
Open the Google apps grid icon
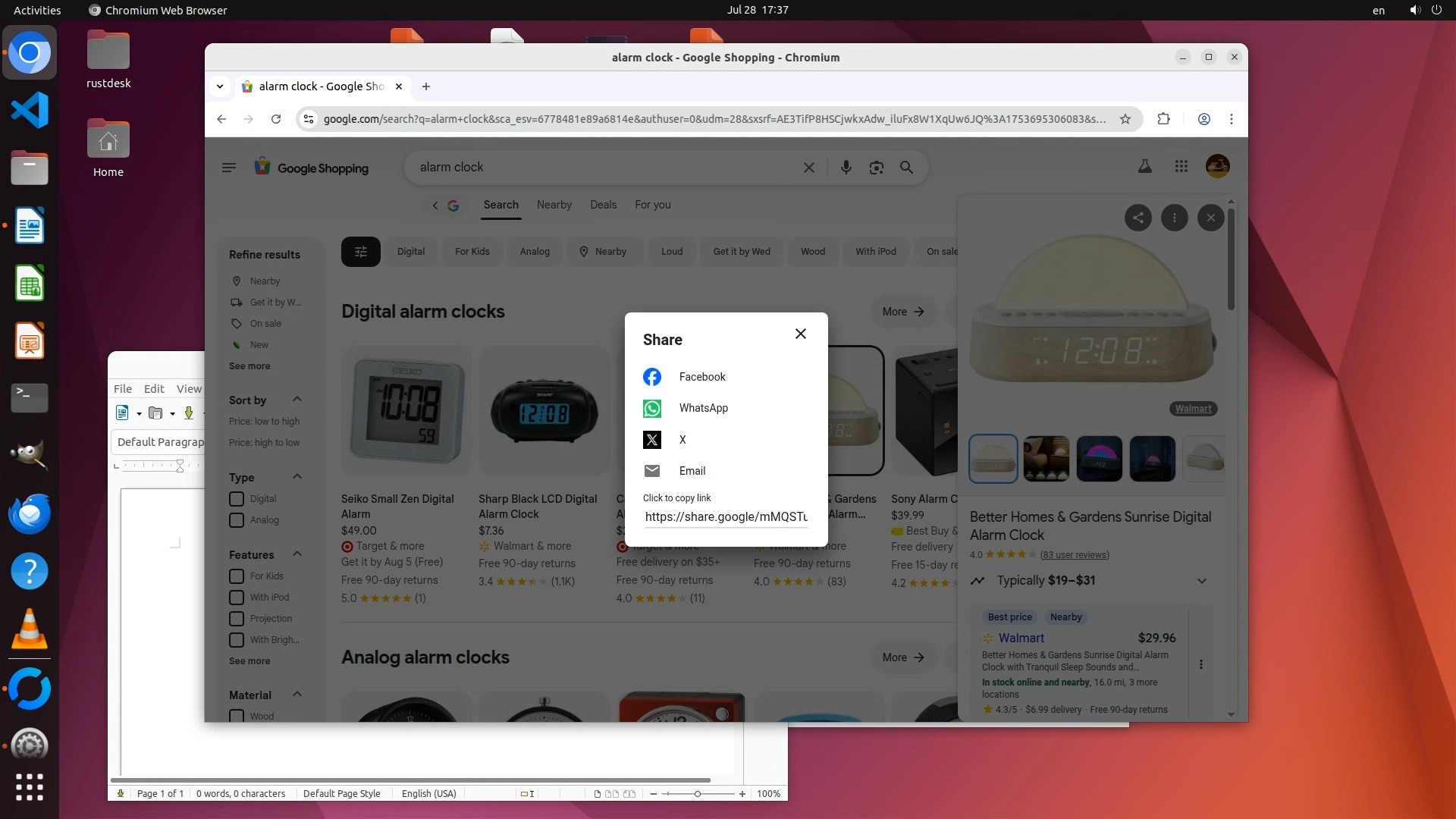tap(1181, 167)
